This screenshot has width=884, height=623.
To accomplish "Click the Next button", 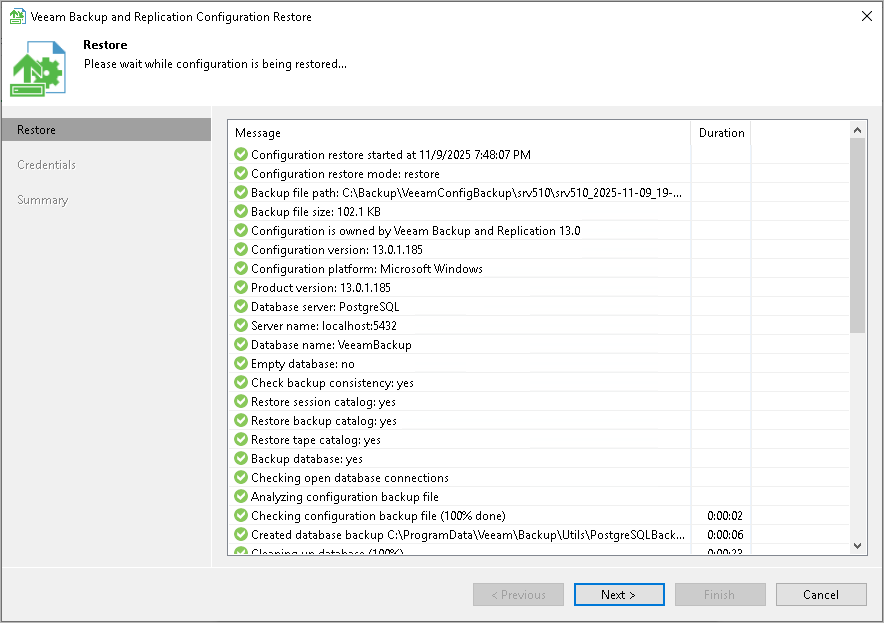I will [x=619, y=594].
